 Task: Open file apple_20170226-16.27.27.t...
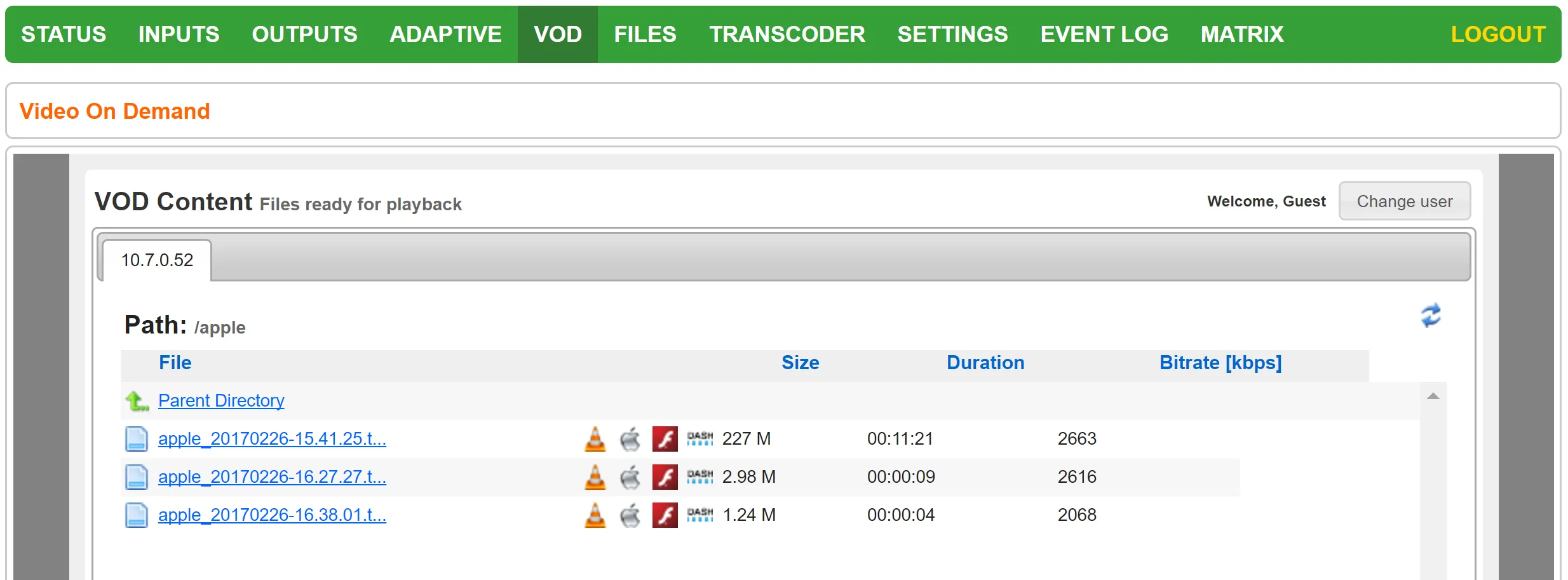[x=272, y=477]
